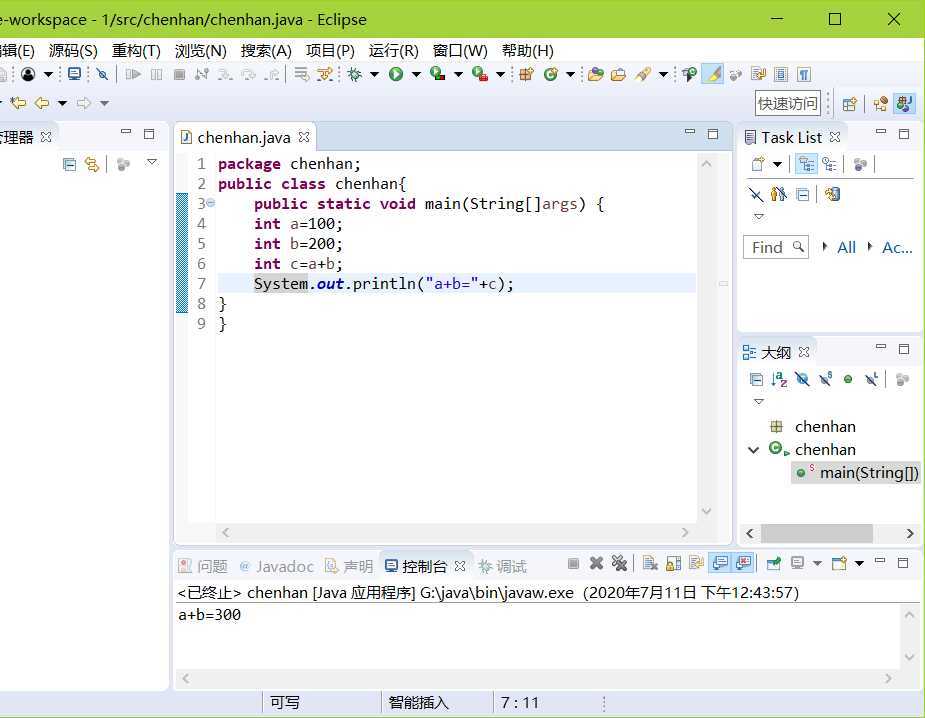Image resolution: width=925 pixels, height=718 pixels.
Task: Click the Search flashlight icon
Action: [x=643, y=74]
